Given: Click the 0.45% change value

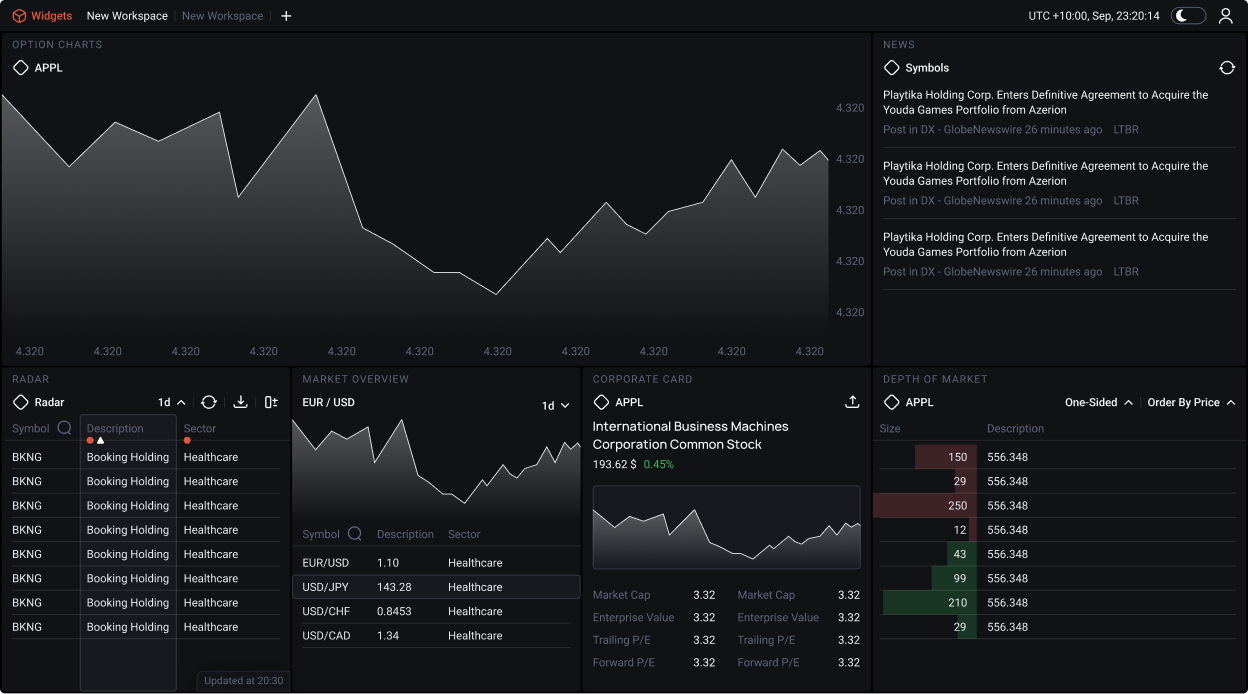Looking at the screenshot, I should (x=659, y=465).
